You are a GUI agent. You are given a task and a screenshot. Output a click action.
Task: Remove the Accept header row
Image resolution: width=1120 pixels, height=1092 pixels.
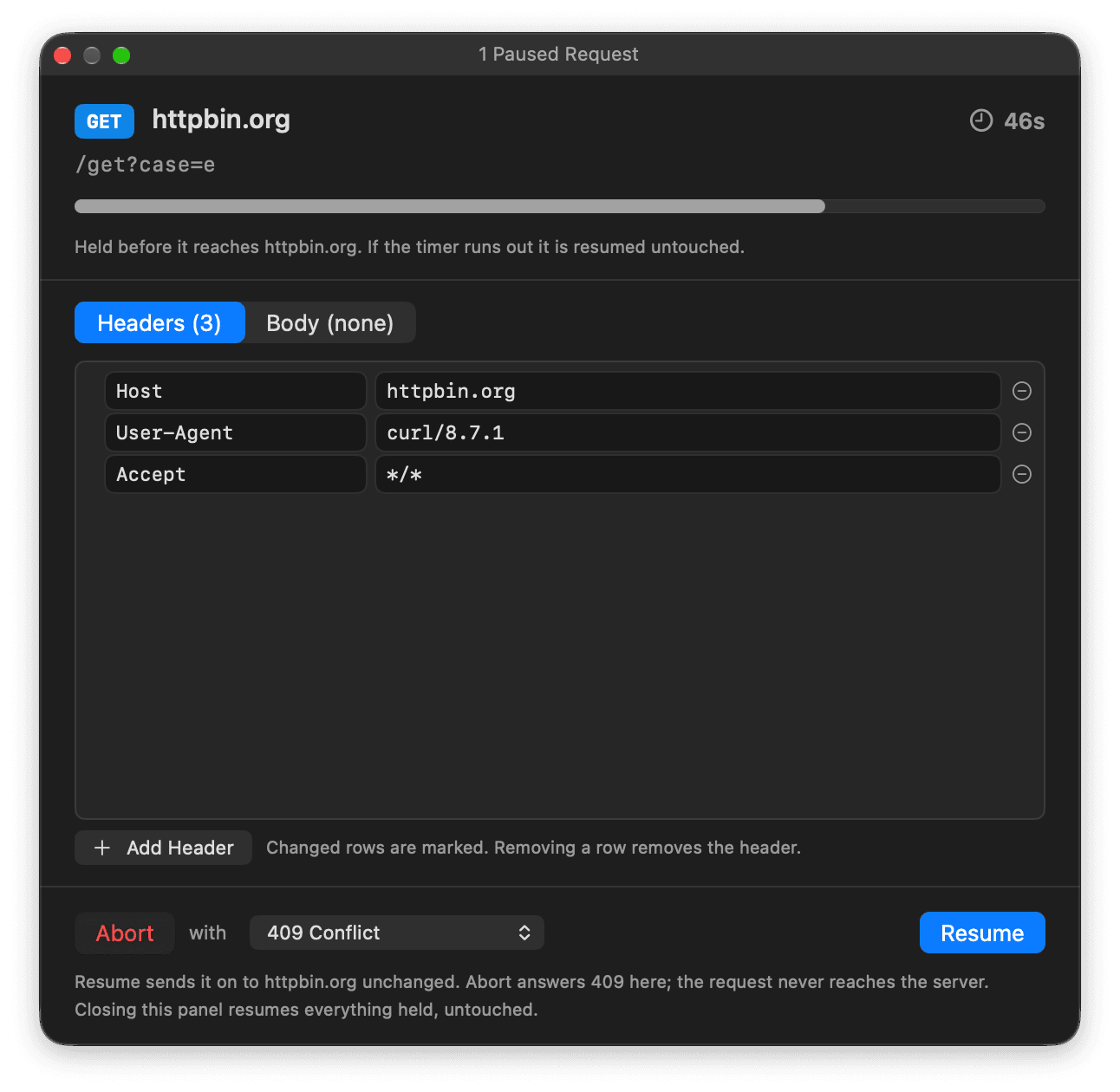(1022, 474)
